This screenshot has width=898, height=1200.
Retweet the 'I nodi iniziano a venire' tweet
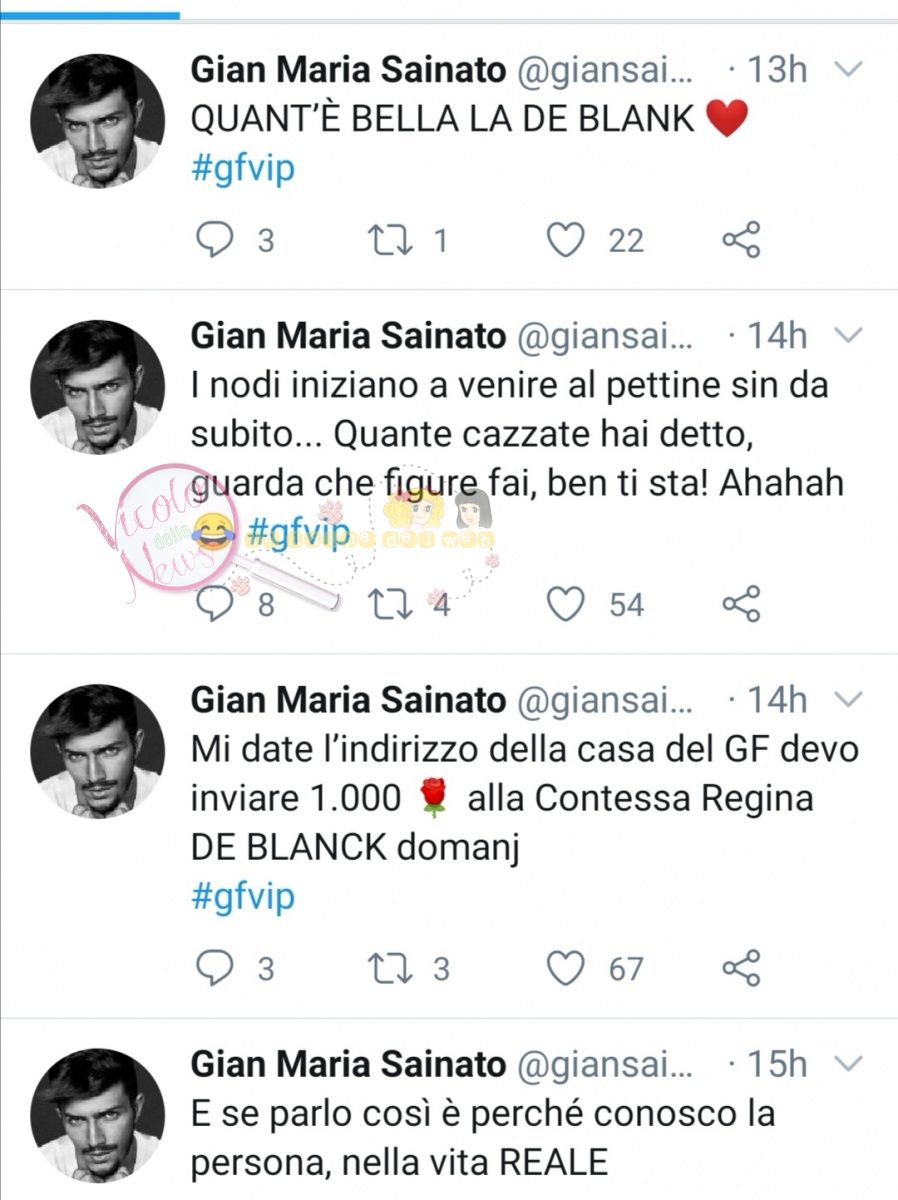click(x=384, y=604)
